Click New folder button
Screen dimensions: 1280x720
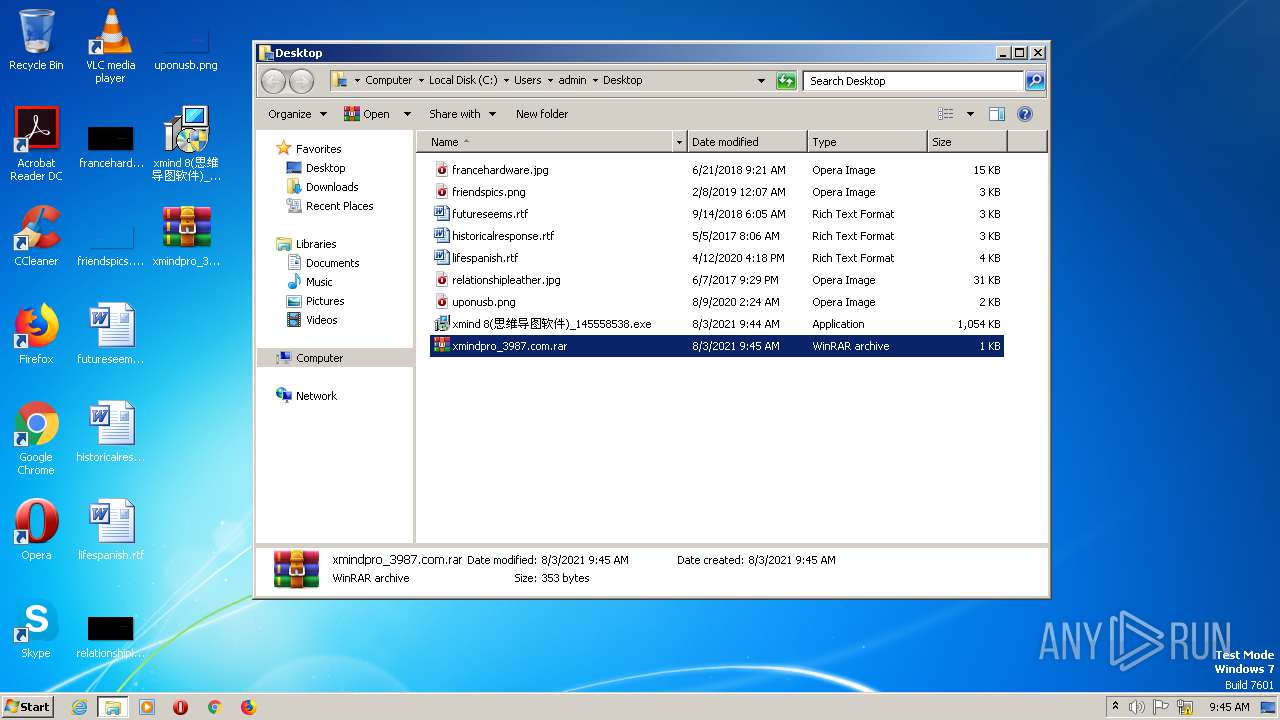click(x=542, y=114)
